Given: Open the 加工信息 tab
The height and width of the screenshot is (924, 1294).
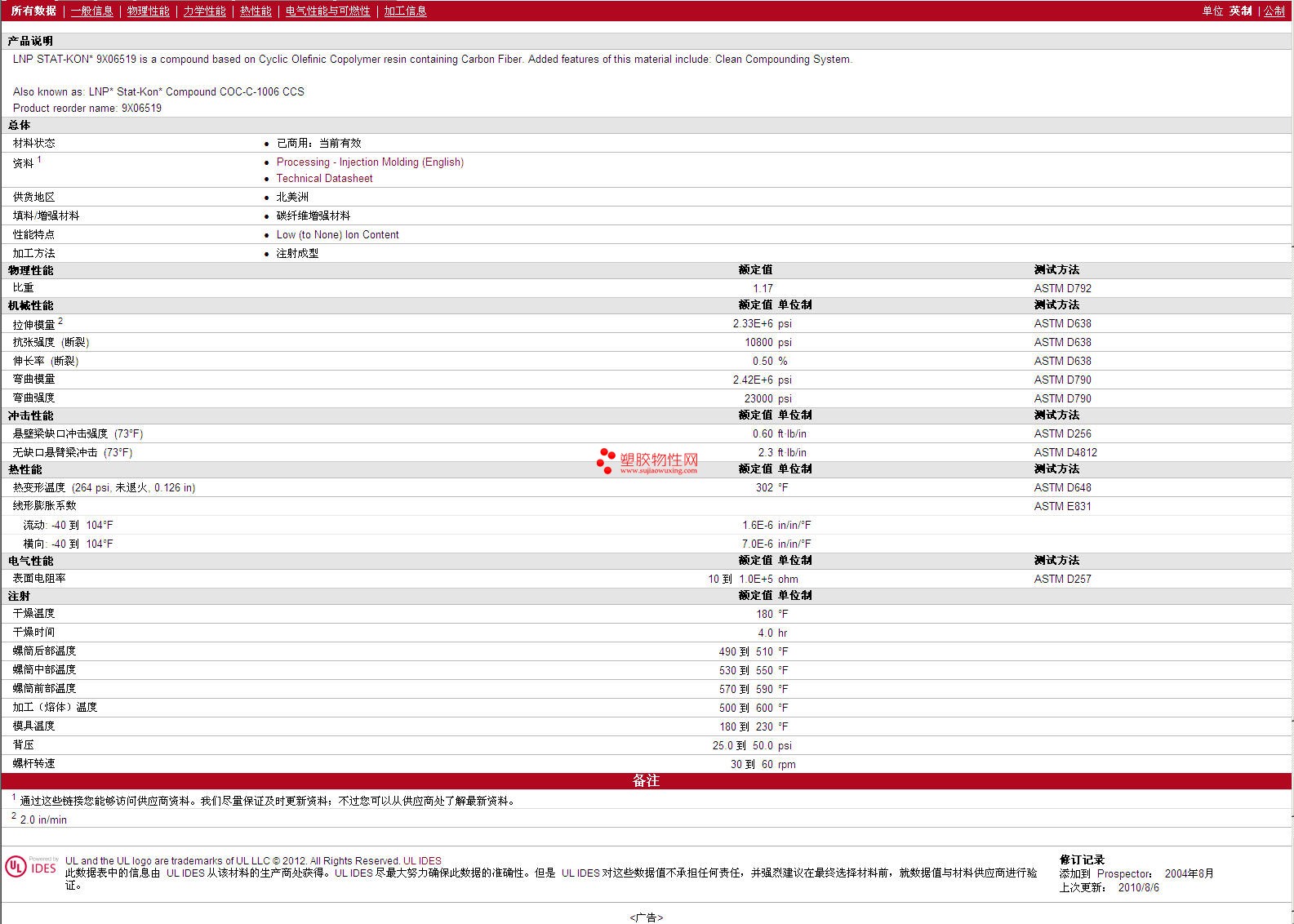Looking at the screenshot, I should [405, 11].
